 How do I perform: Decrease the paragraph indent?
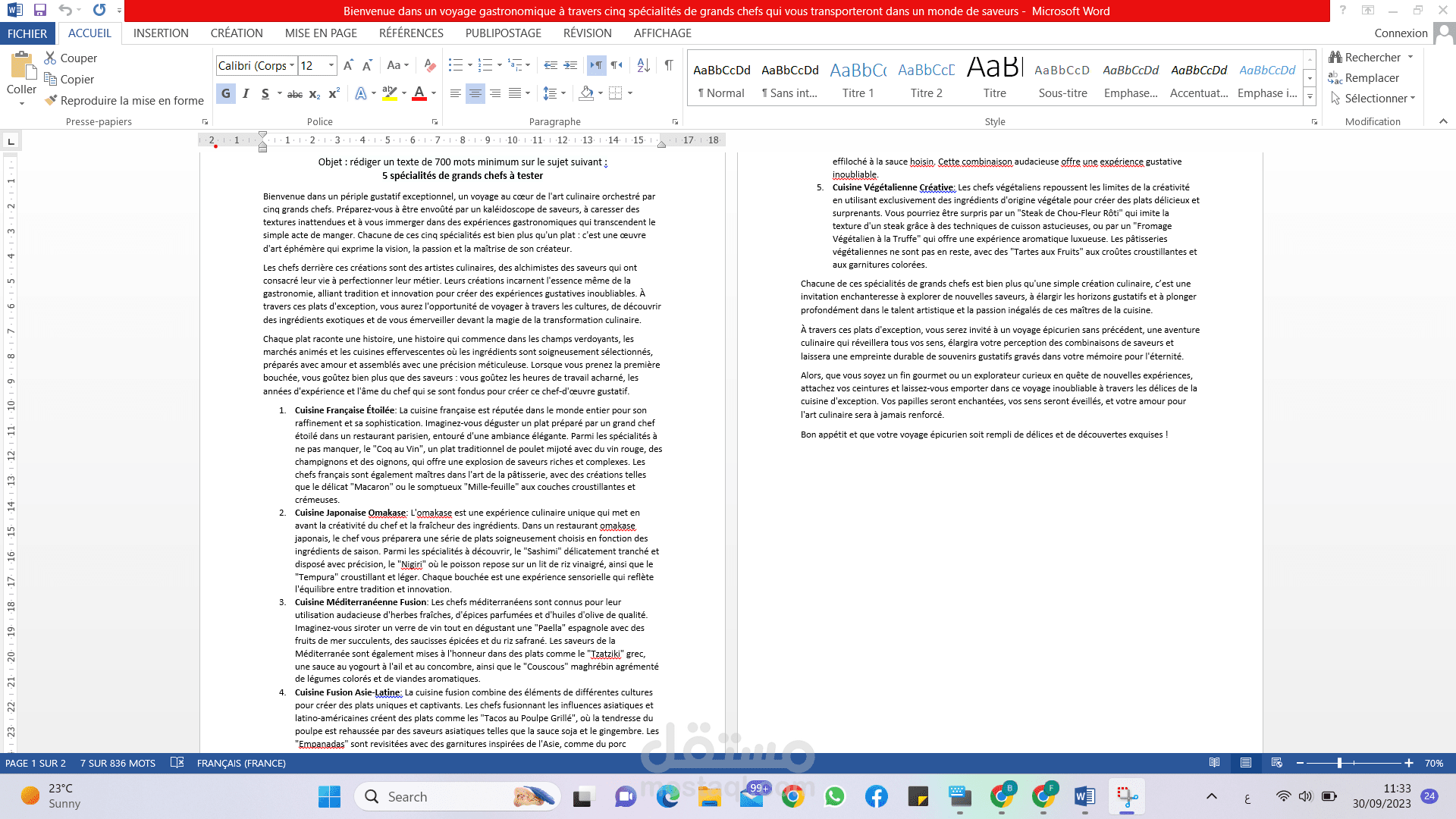(x=551, y=66)
